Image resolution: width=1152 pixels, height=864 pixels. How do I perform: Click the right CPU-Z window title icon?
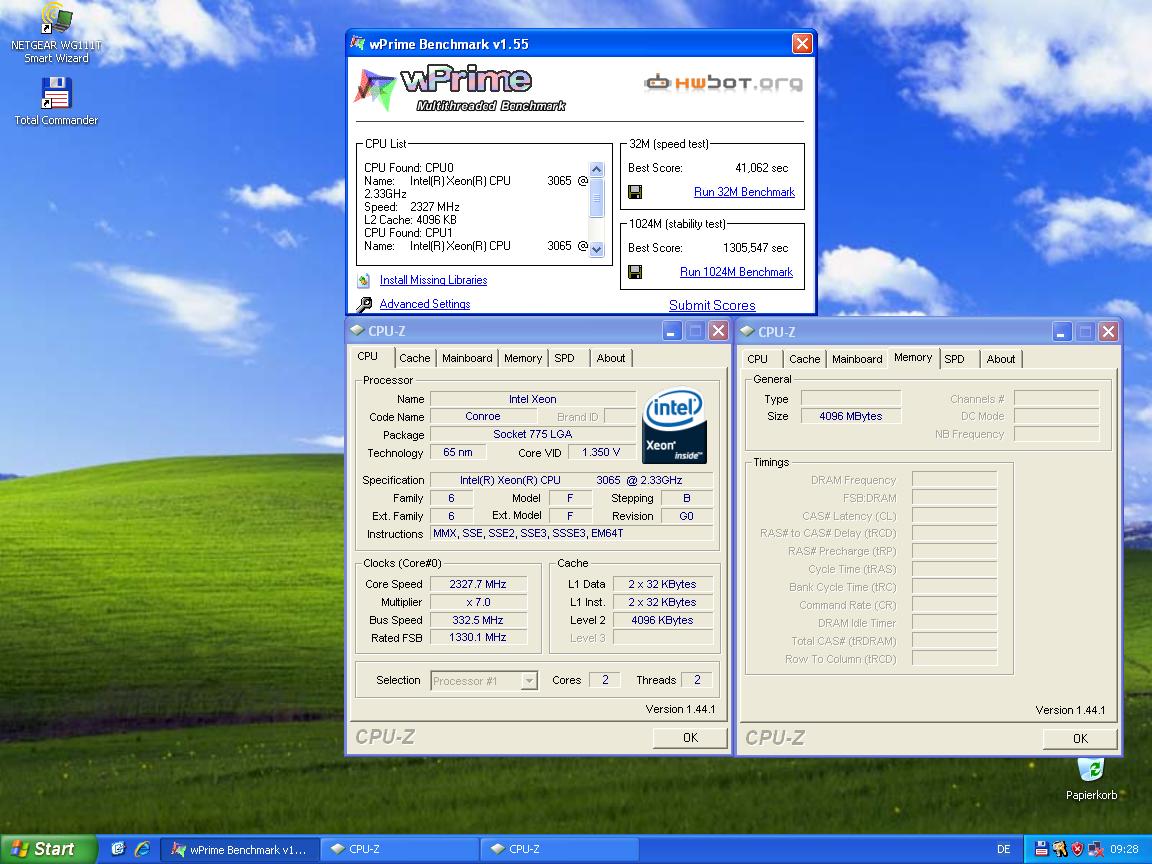pyautogui.click(x=747, y=331)
